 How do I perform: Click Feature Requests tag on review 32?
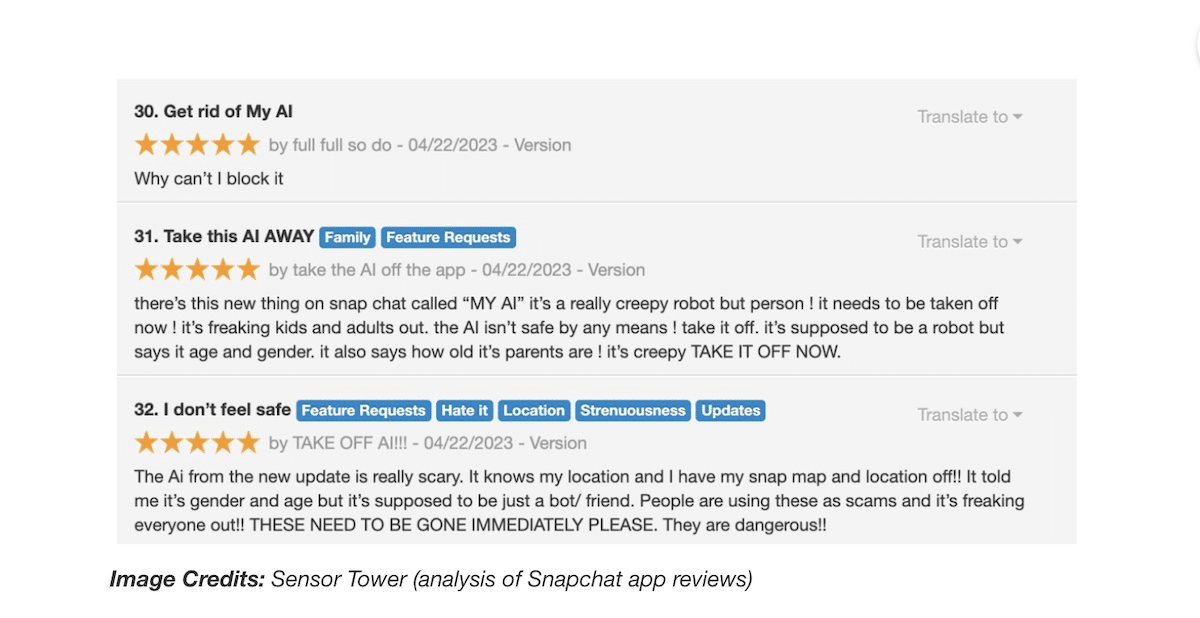(364, 411)
